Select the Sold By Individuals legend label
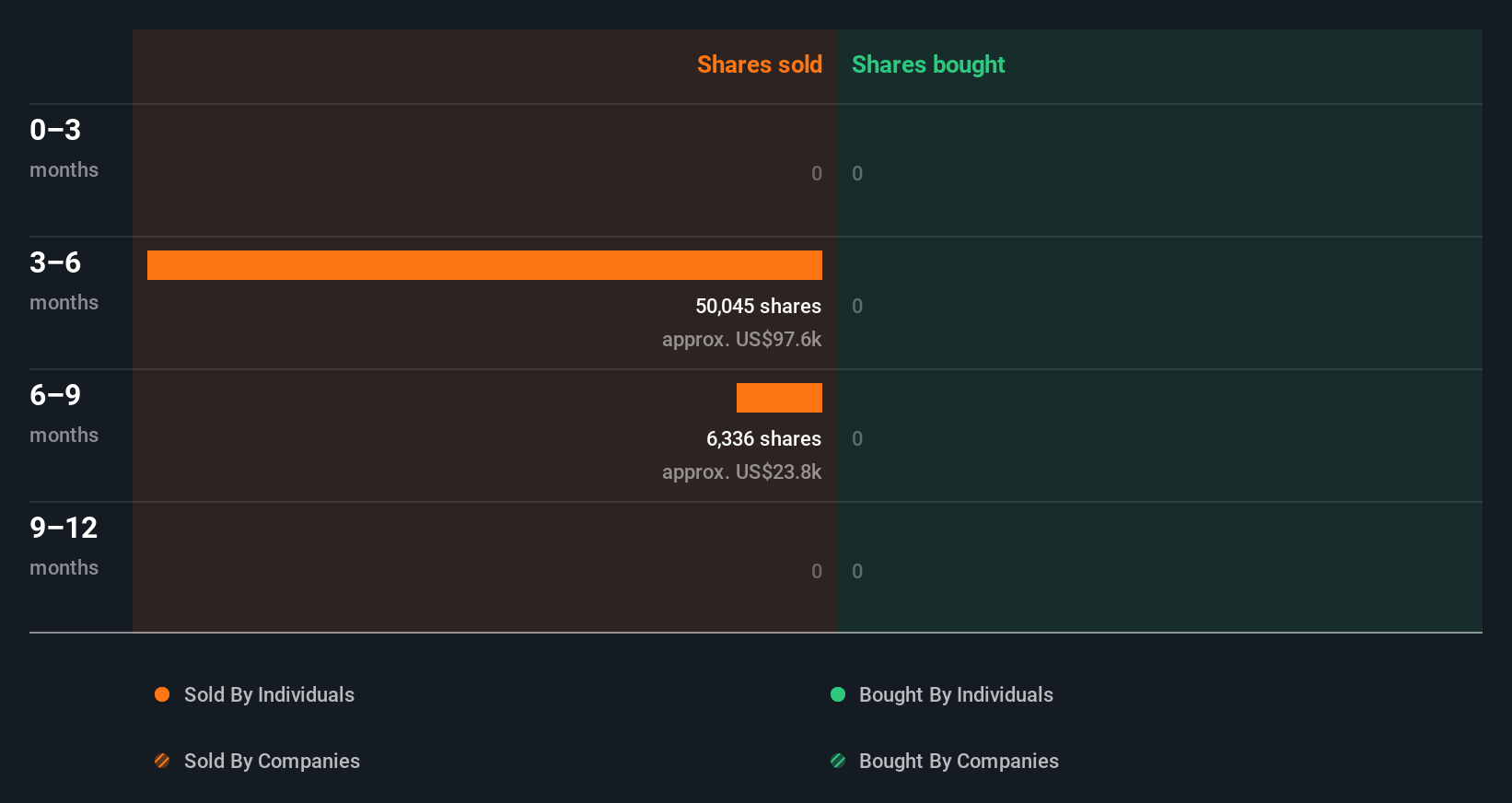Viewport: 1512px width, 803px height. pos(269,694)
